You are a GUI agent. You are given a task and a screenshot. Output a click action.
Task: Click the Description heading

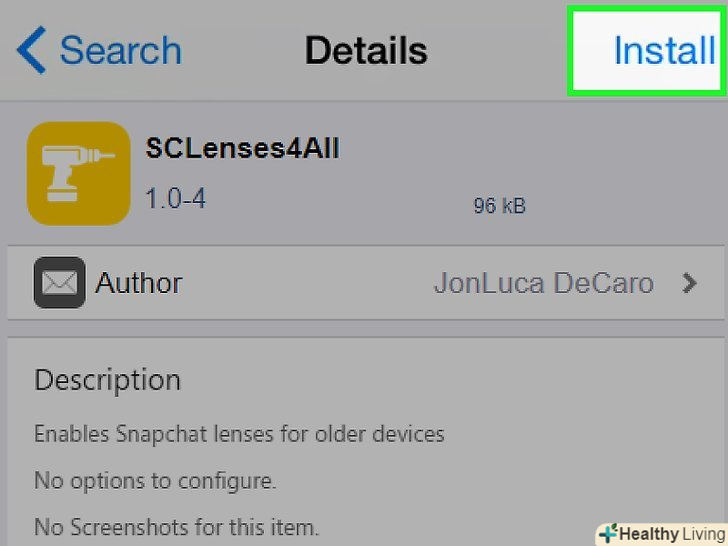pos(107,380)
